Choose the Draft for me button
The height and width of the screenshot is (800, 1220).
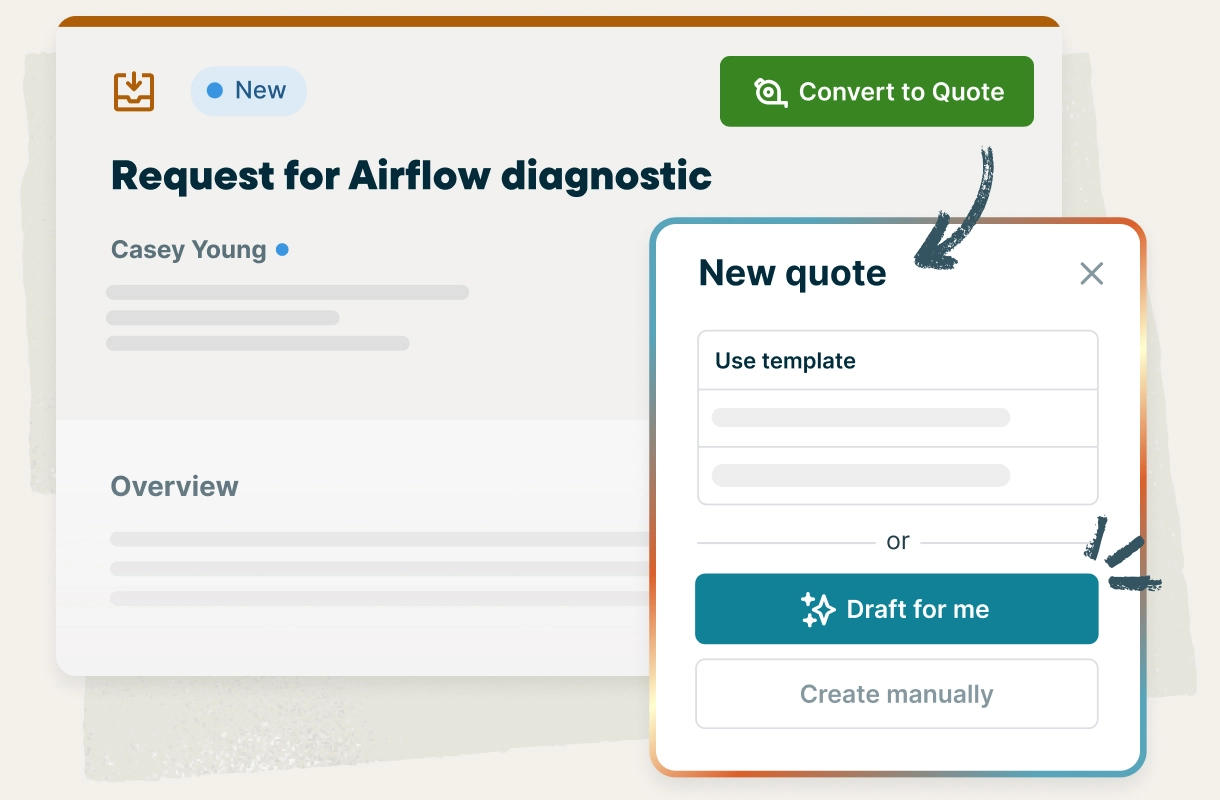(896, 609)
